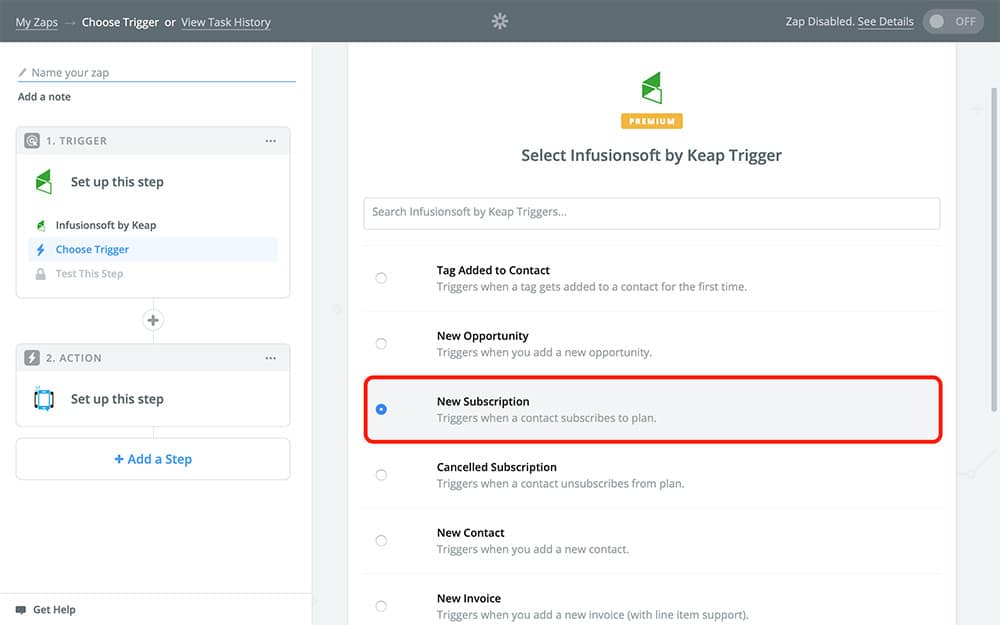
Task: Choose the Cancelled Subscription radio button
Action: tap(381, 475)
